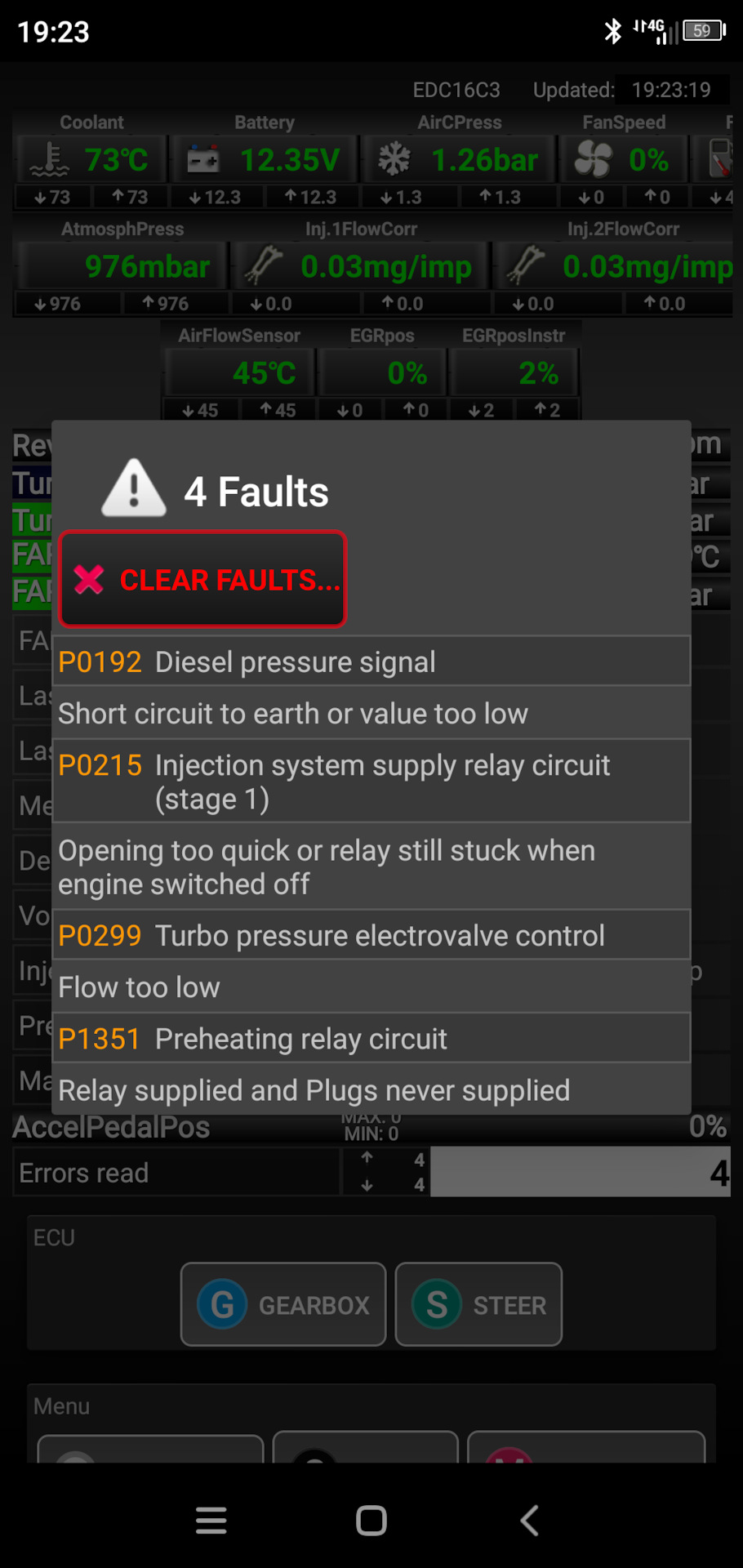Select fault P0299 Turbo pressure electrovalve
The width and height of the screenshot is (743, 1568).
coord(371,935)
